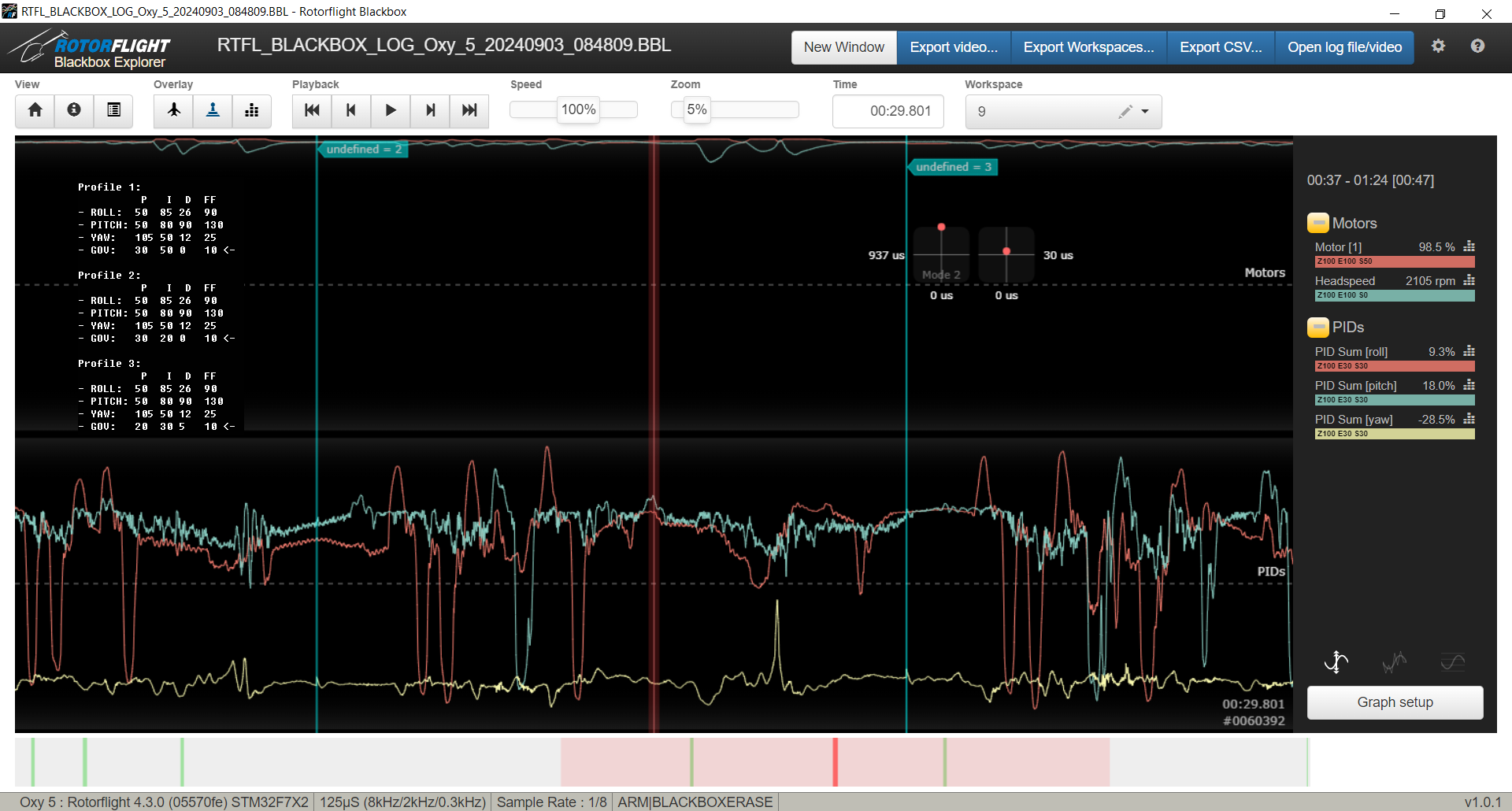The image size is (1512, 811).
Task: Click Export video button
Action: tap(954, 47)
